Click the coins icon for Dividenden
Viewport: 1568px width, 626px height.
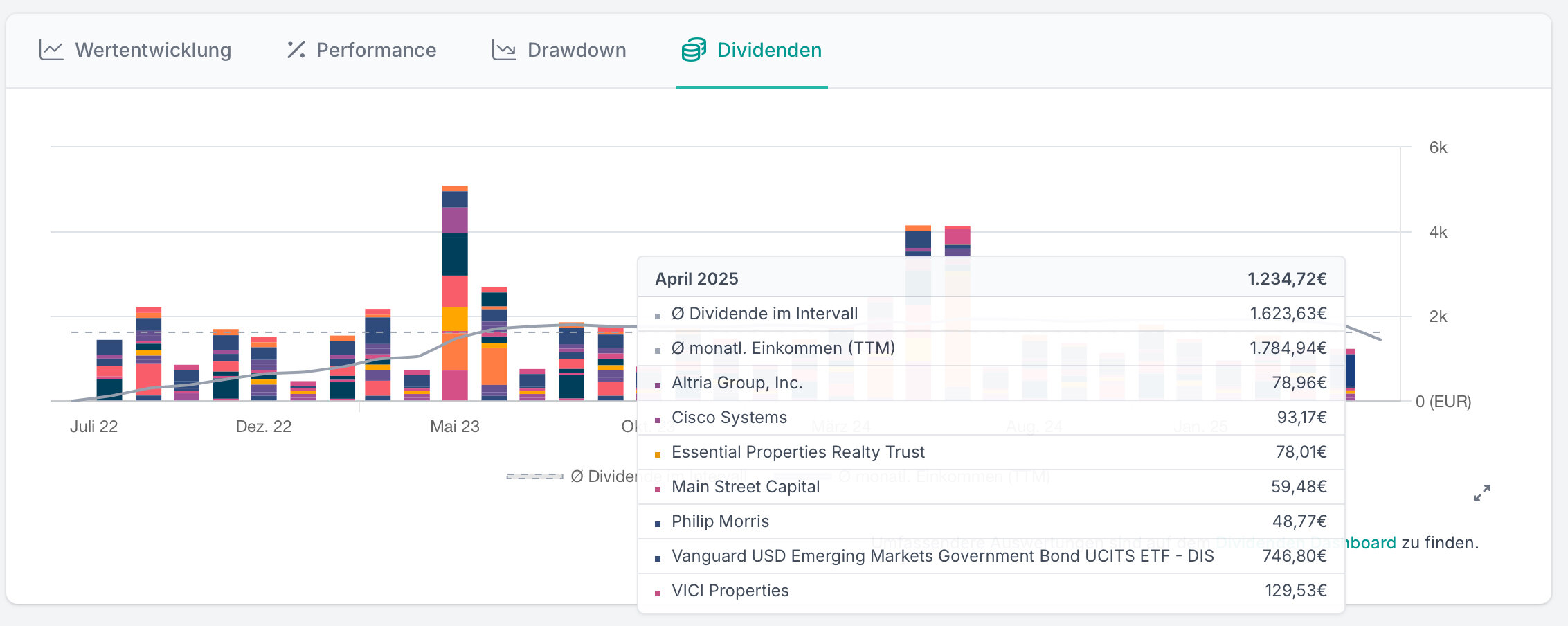coord(694,50)
